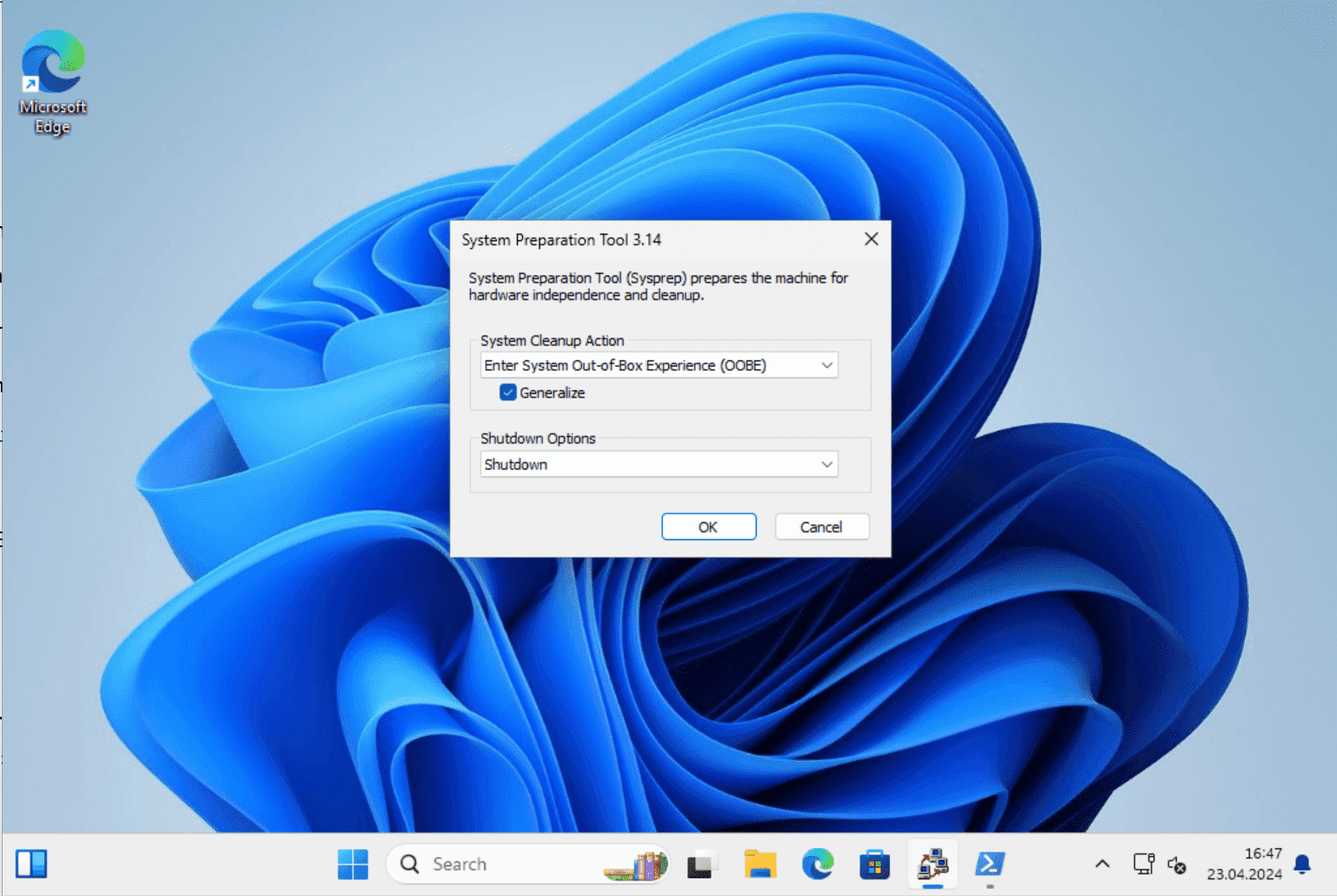
Task: Open the Widgets panel icon on taskbar
Action: tap(32, 864)
